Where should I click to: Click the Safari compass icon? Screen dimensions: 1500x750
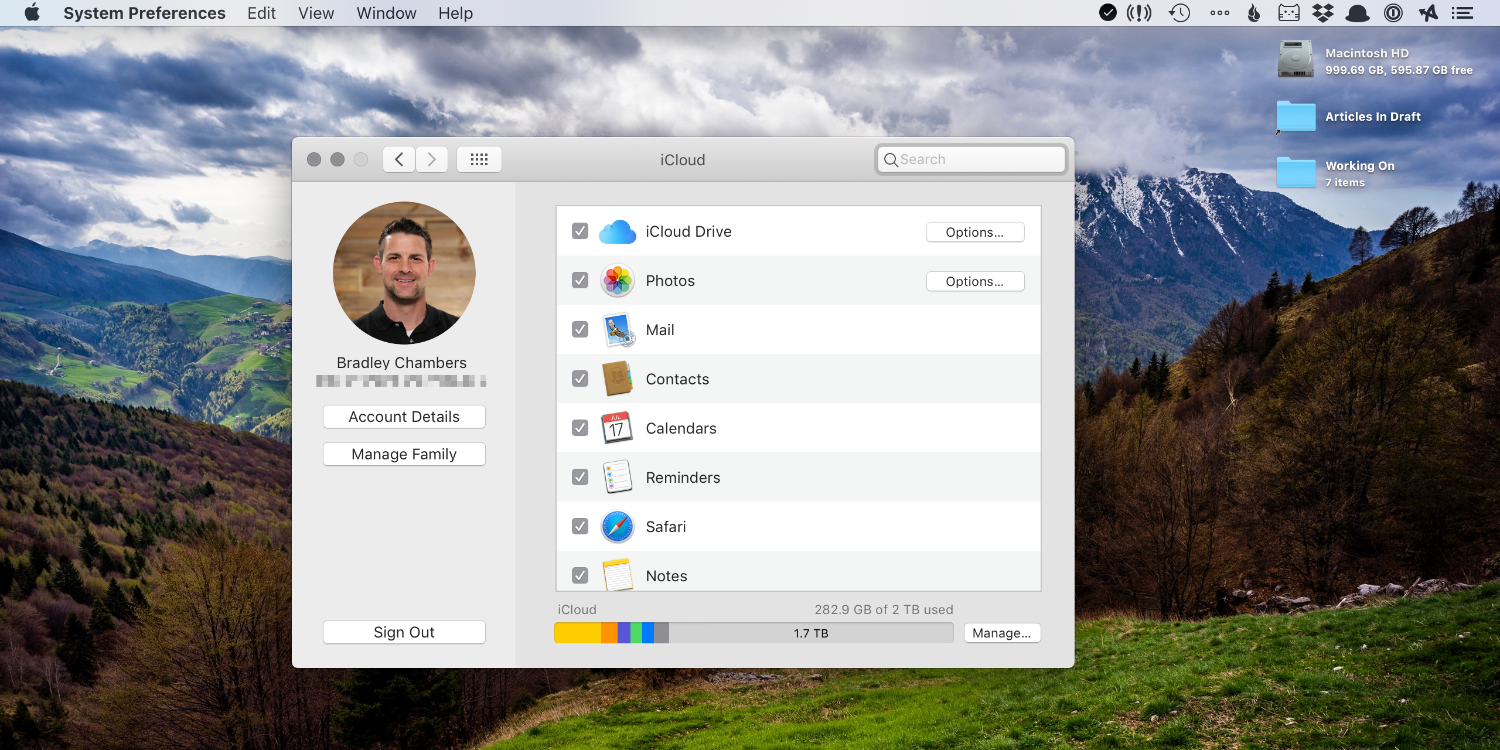[617, 526]
